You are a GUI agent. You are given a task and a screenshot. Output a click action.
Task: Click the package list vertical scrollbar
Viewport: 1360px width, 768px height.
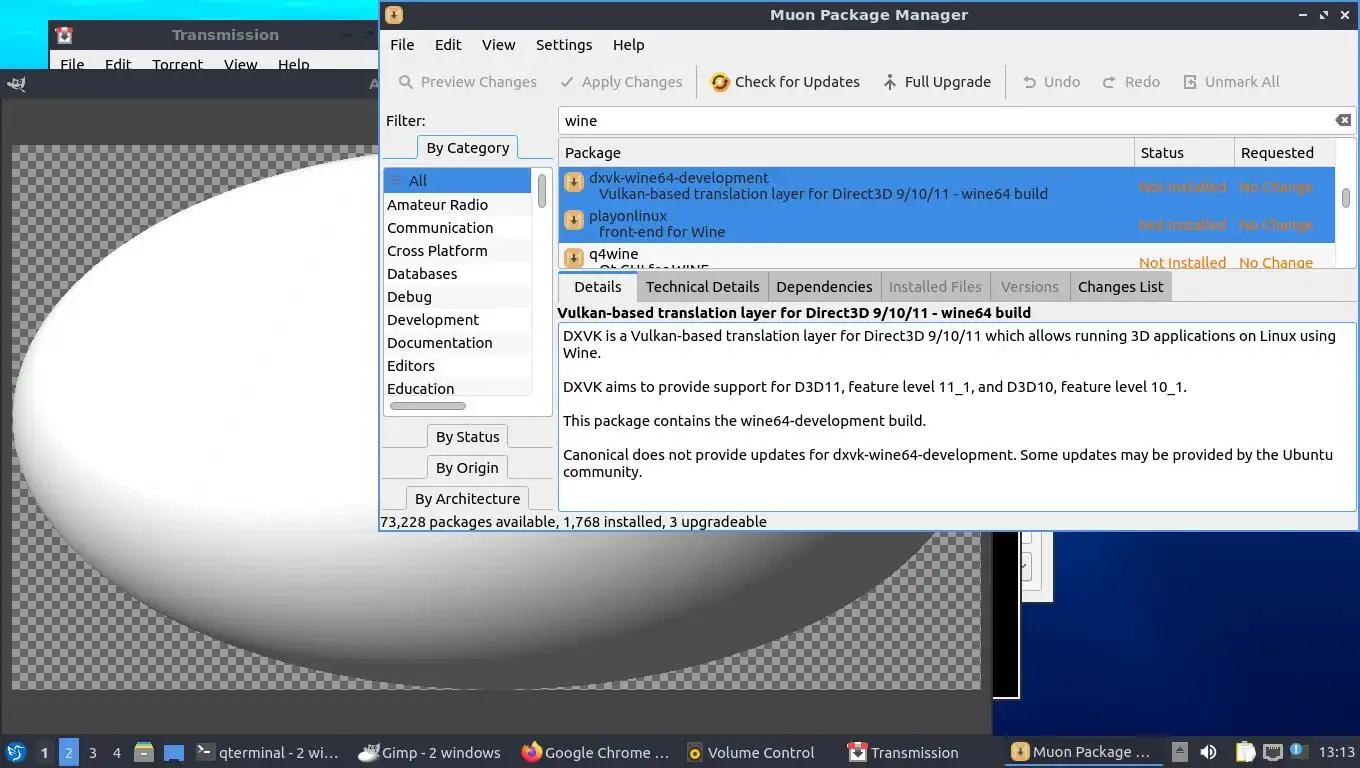(x=1346, y=197)
